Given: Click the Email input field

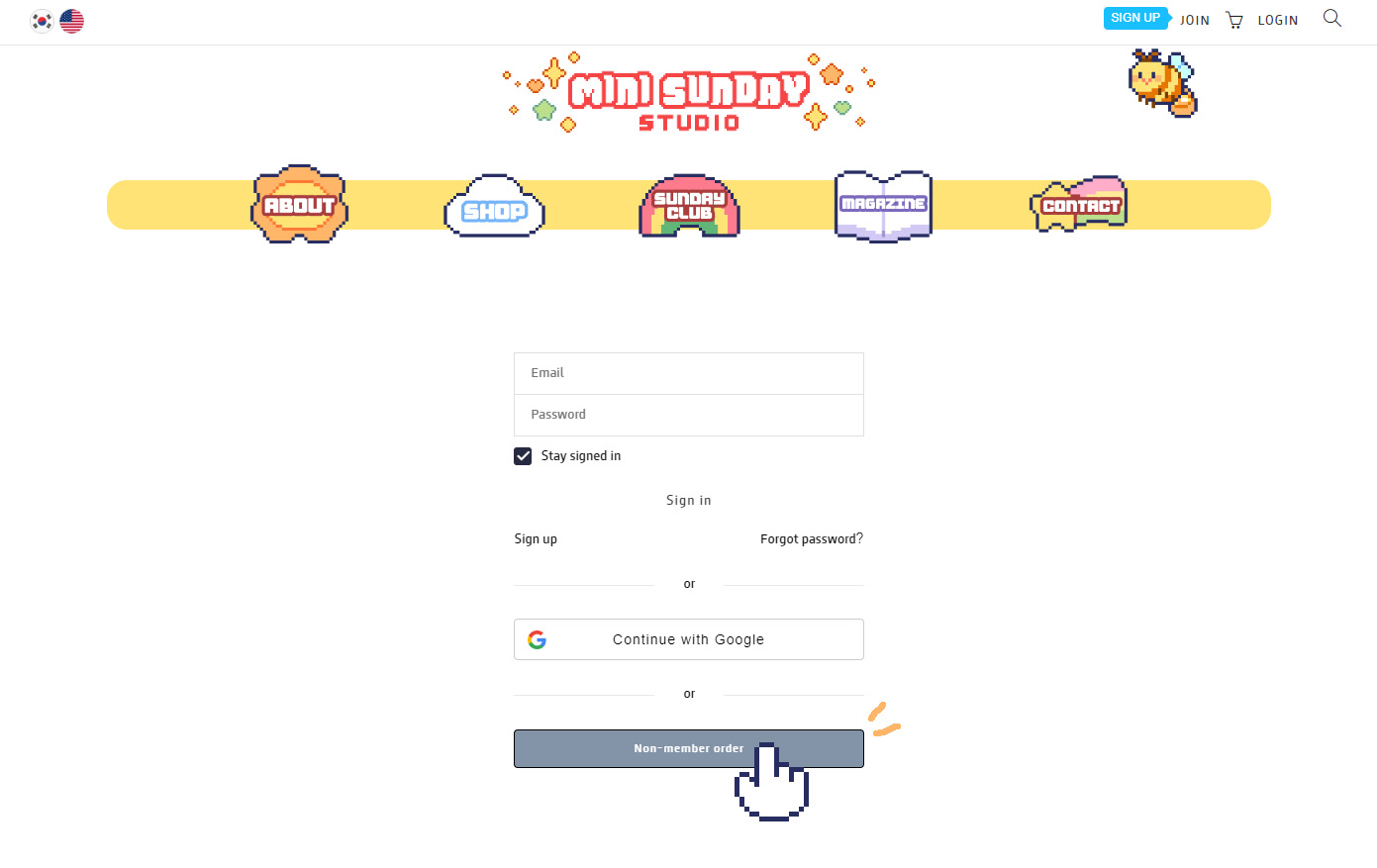Looking at the screenshot, I should pyautogui.click(x=689, y=373).
